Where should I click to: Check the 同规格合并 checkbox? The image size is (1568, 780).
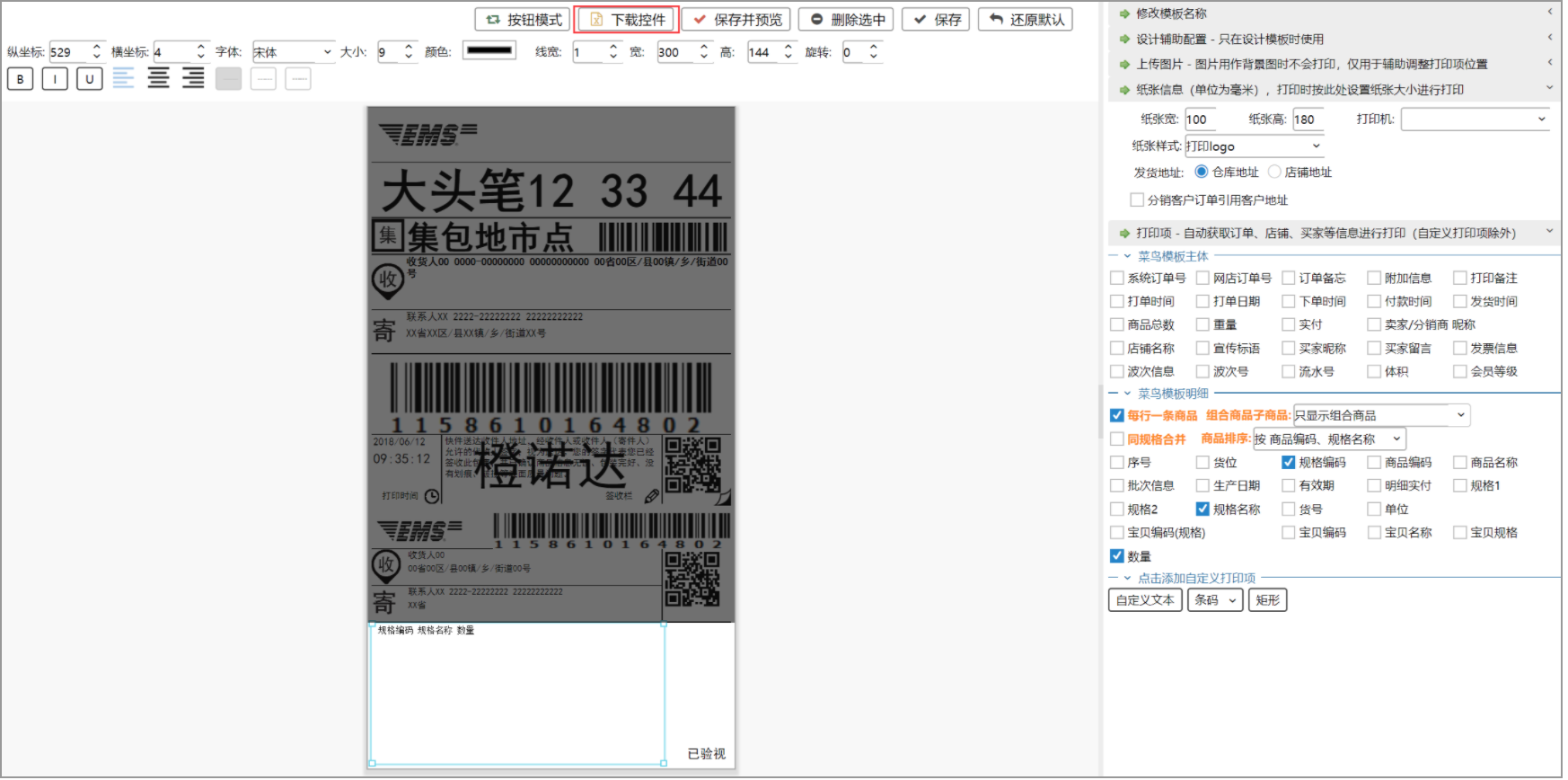click(1117, 439)
